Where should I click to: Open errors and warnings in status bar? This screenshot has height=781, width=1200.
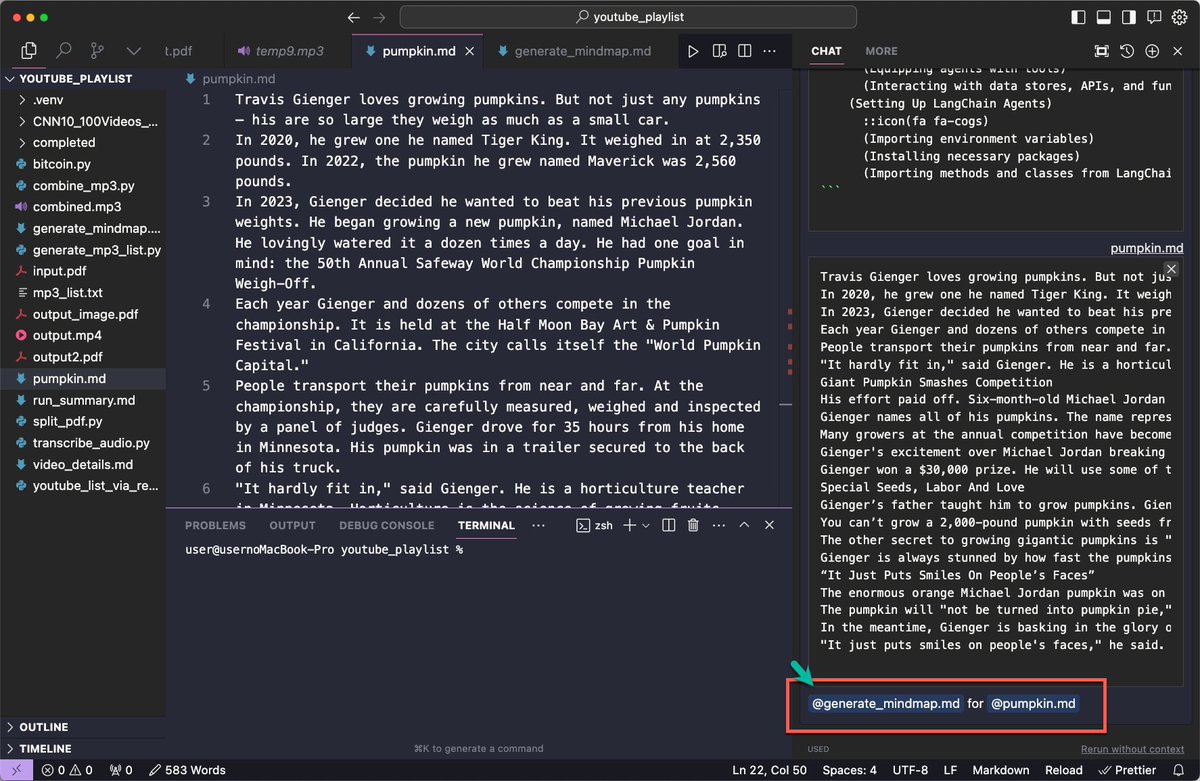point(68,770)
